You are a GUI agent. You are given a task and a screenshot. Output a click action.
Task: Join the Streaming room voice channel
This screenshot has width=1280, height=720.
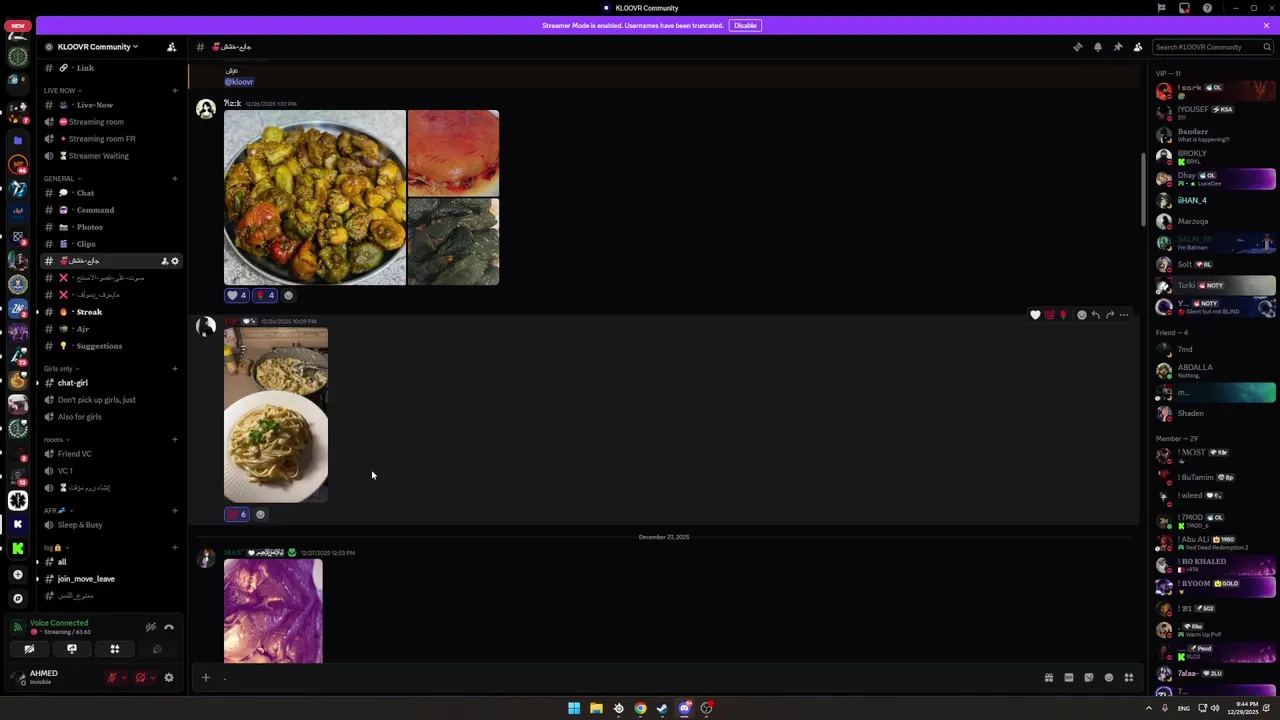110,122
